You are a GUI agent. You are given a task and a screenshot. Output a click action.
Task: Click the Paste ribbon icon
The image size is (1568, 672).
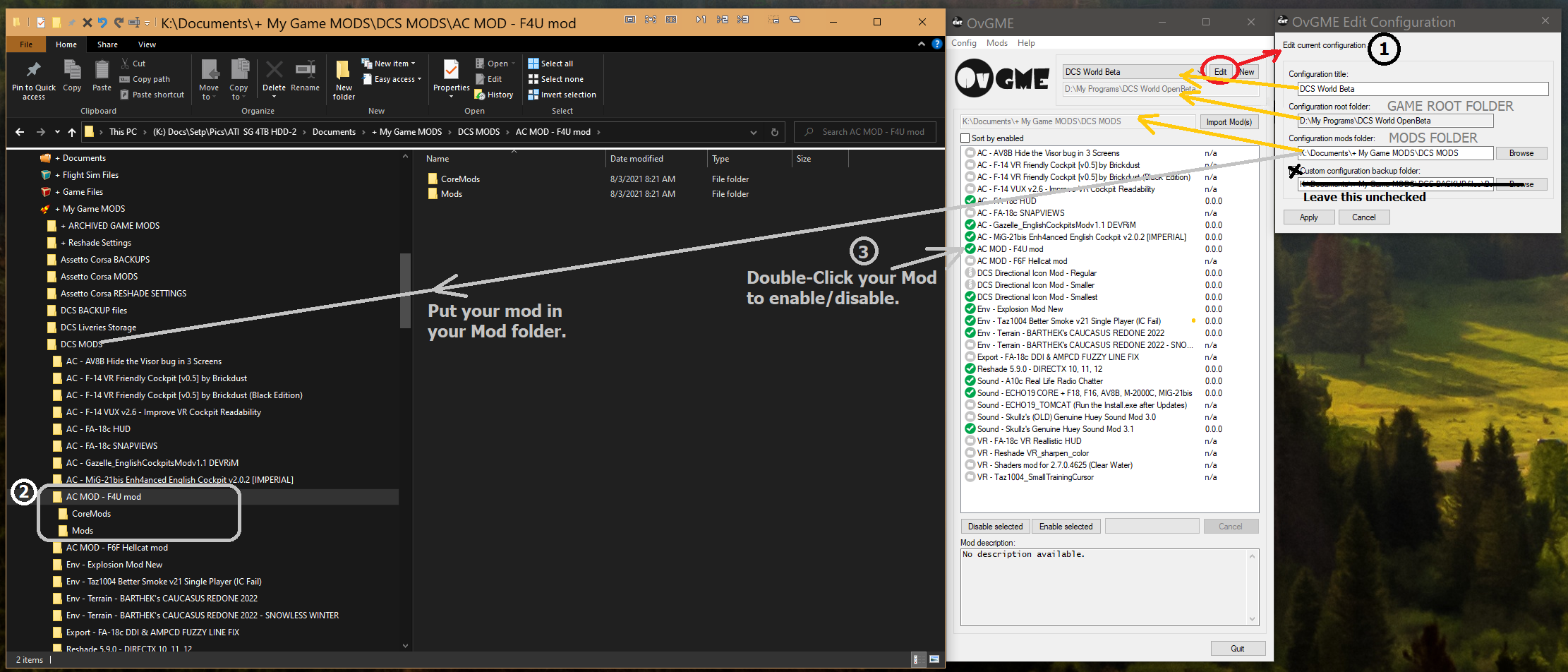point(102,71)
